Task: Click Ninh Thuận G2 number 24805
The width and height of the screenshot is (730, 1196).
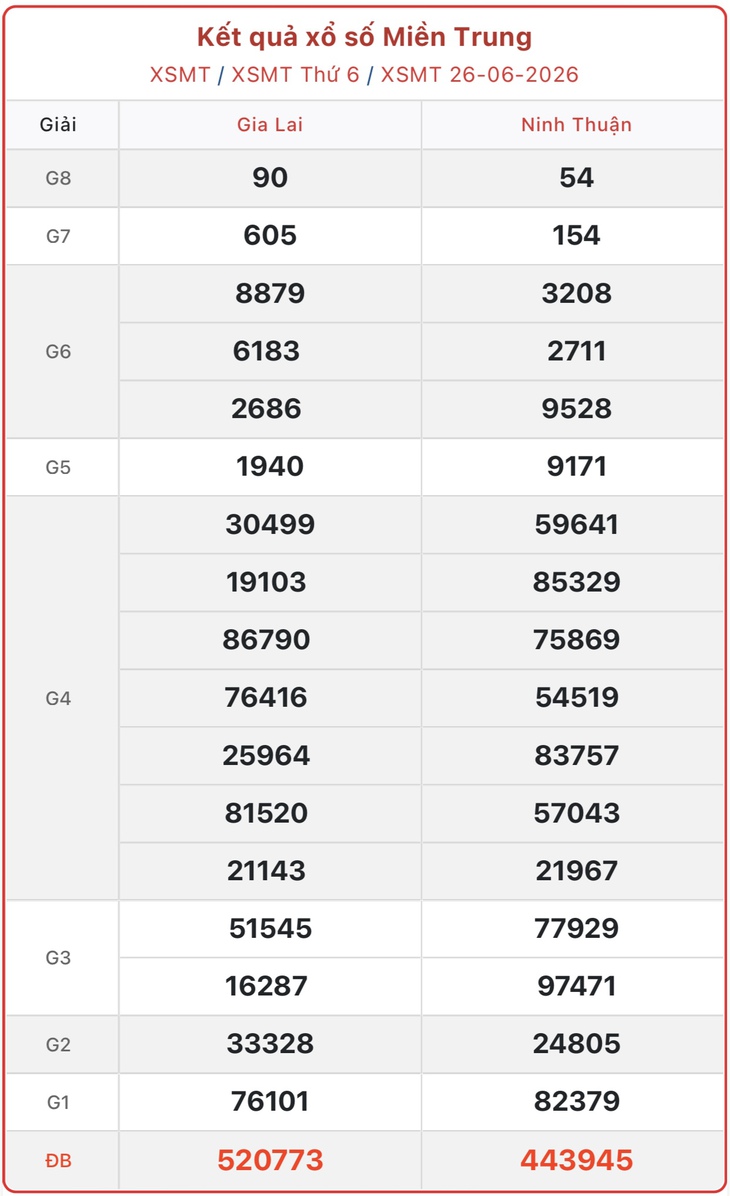Action: coord(577,1043)
